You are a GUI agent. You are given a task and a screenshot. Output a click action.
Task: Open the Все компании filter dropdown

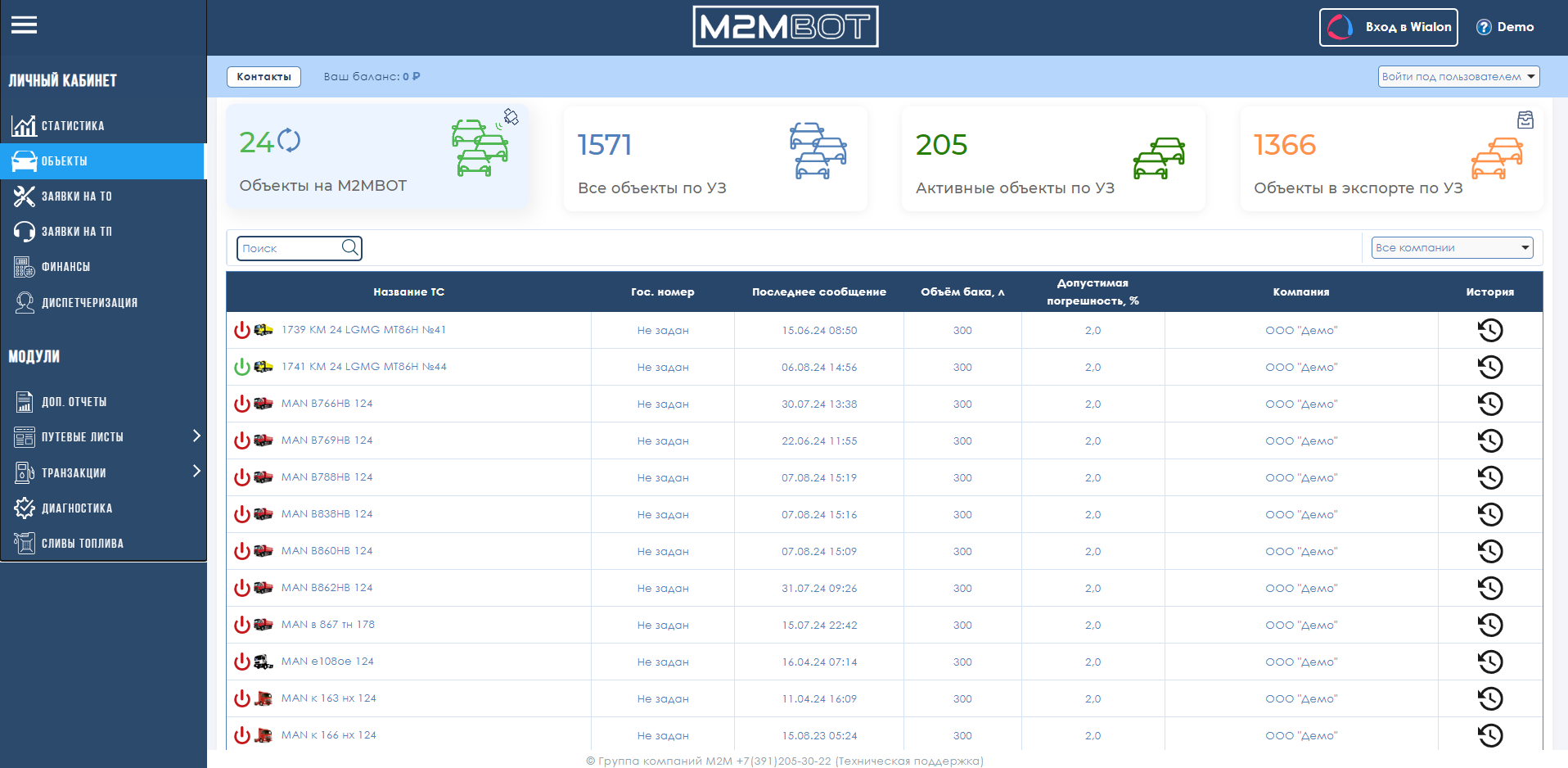(1452, 247)
